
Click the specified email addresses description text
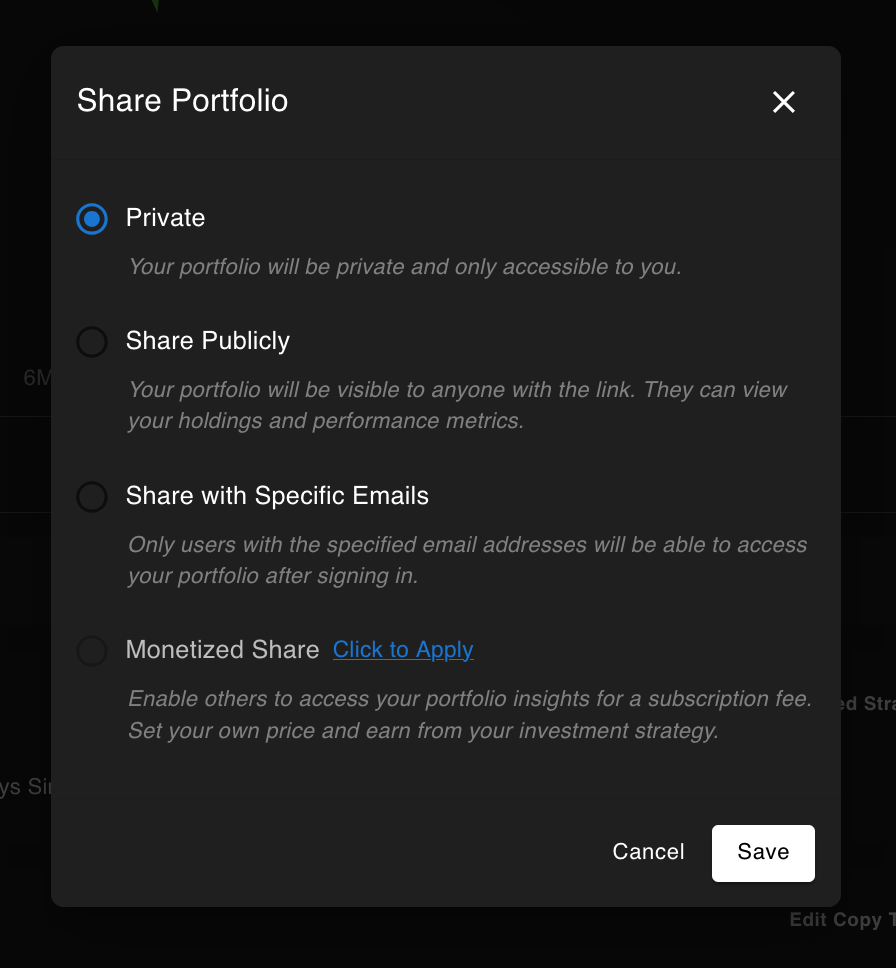point(467,560)
